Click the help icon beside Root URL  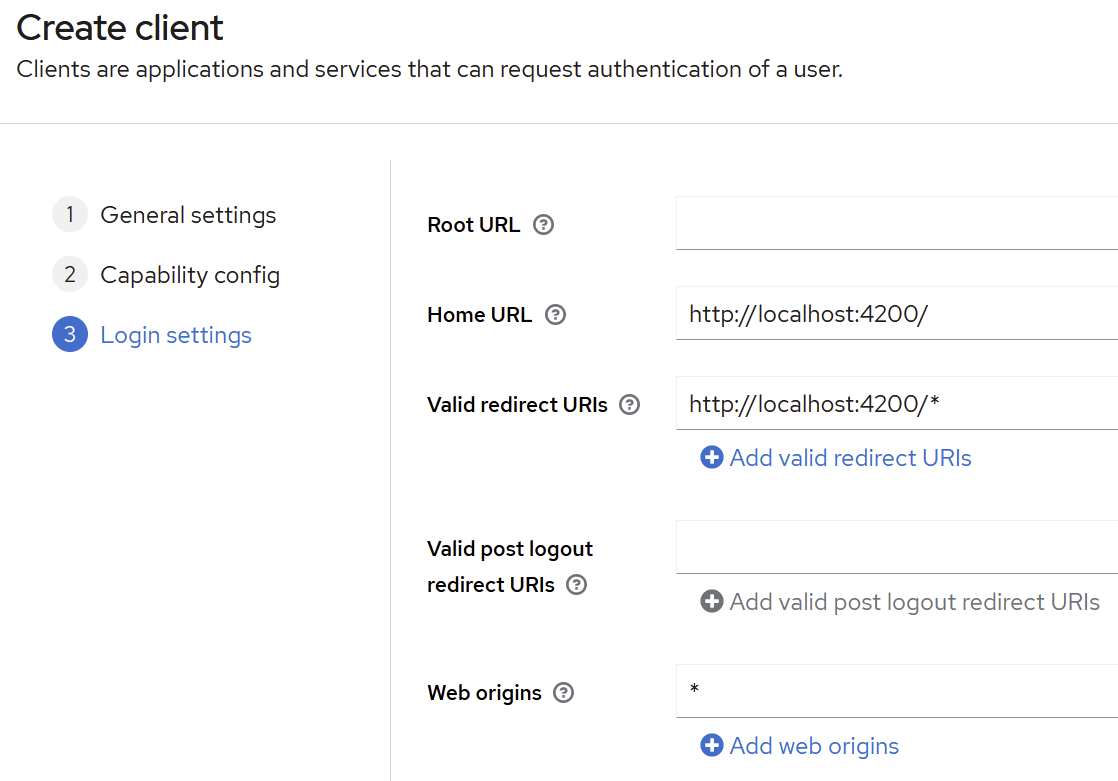click(543, 225)
